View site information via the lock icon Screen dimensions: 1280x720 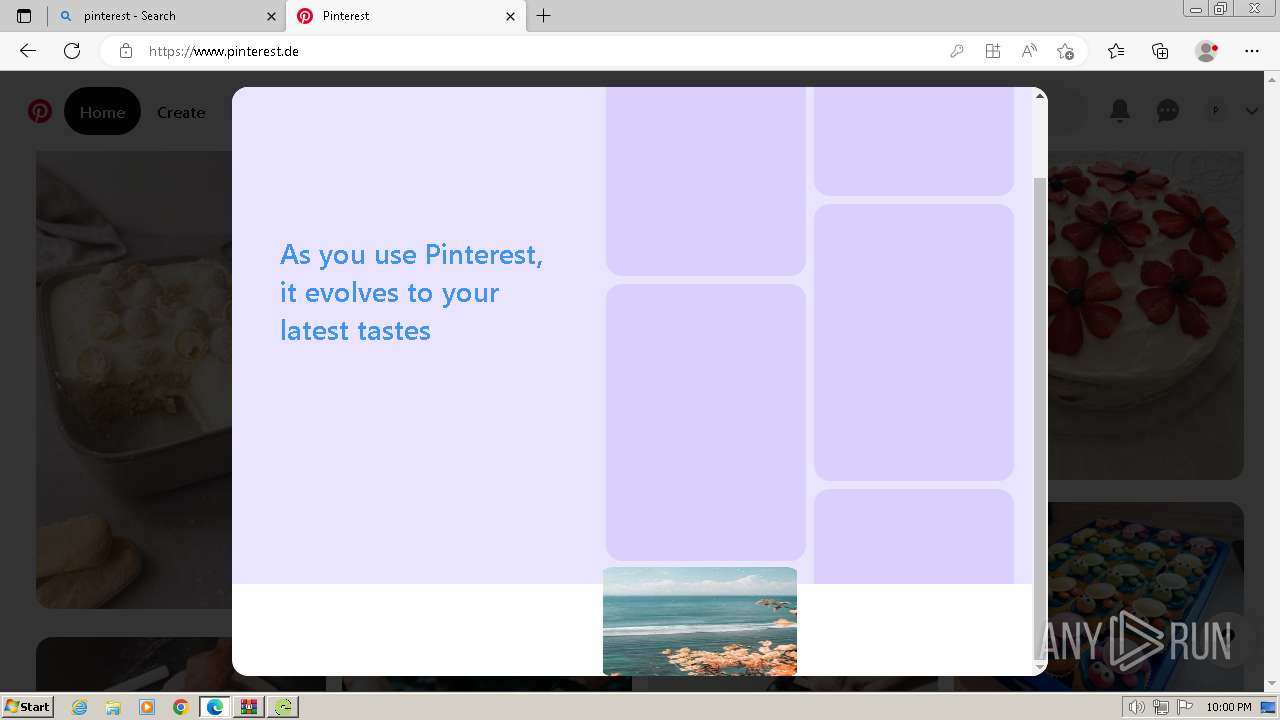coord(126,51)
